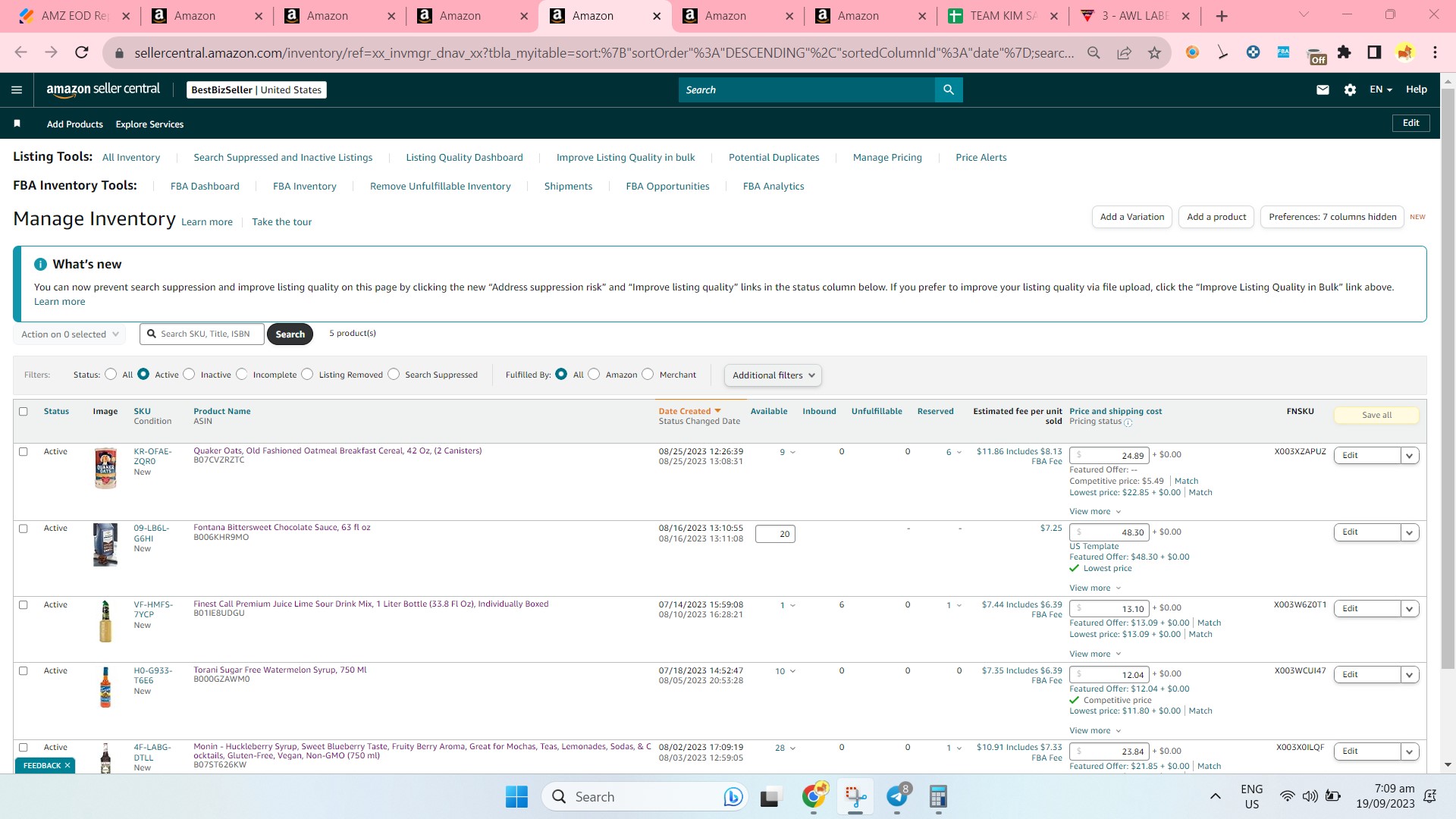Check the Fontana Bittersweet Chocolate Sauce row checkbox

pos(23,529)
